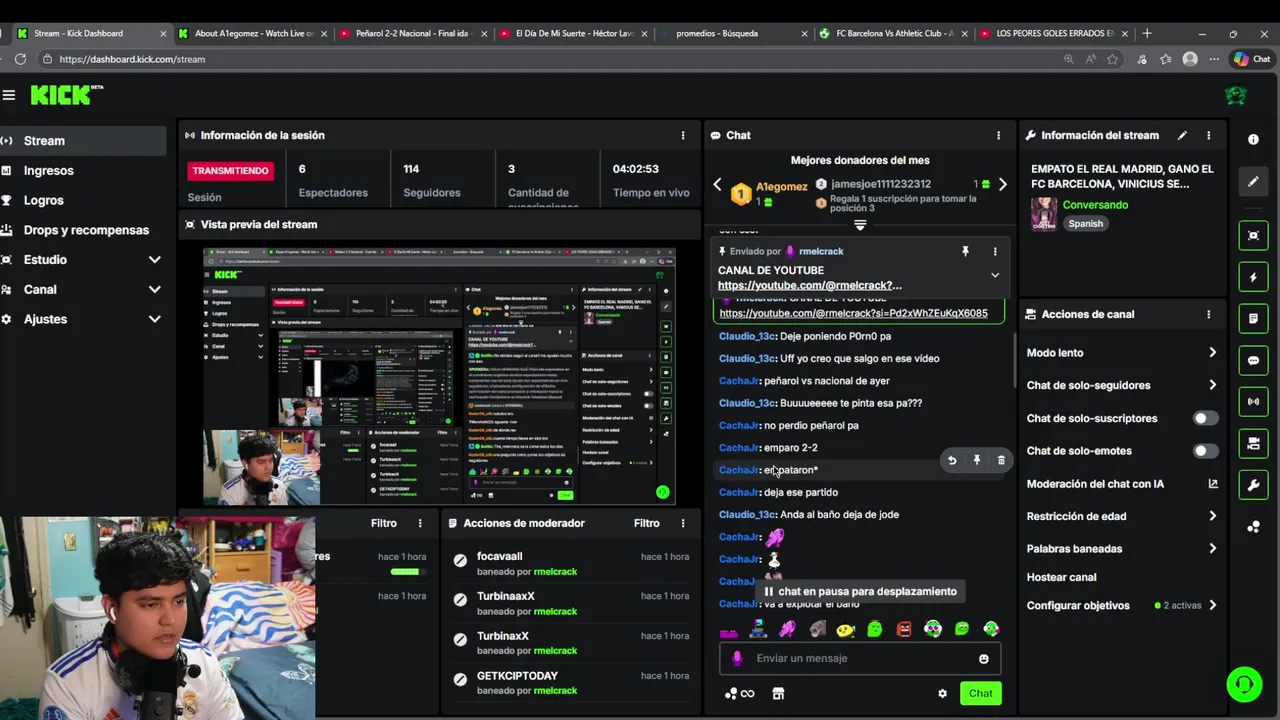Click the Enviar un mensaje input field
The width and height of the screenshot is (1280, 720).
[x=860, y=658]
